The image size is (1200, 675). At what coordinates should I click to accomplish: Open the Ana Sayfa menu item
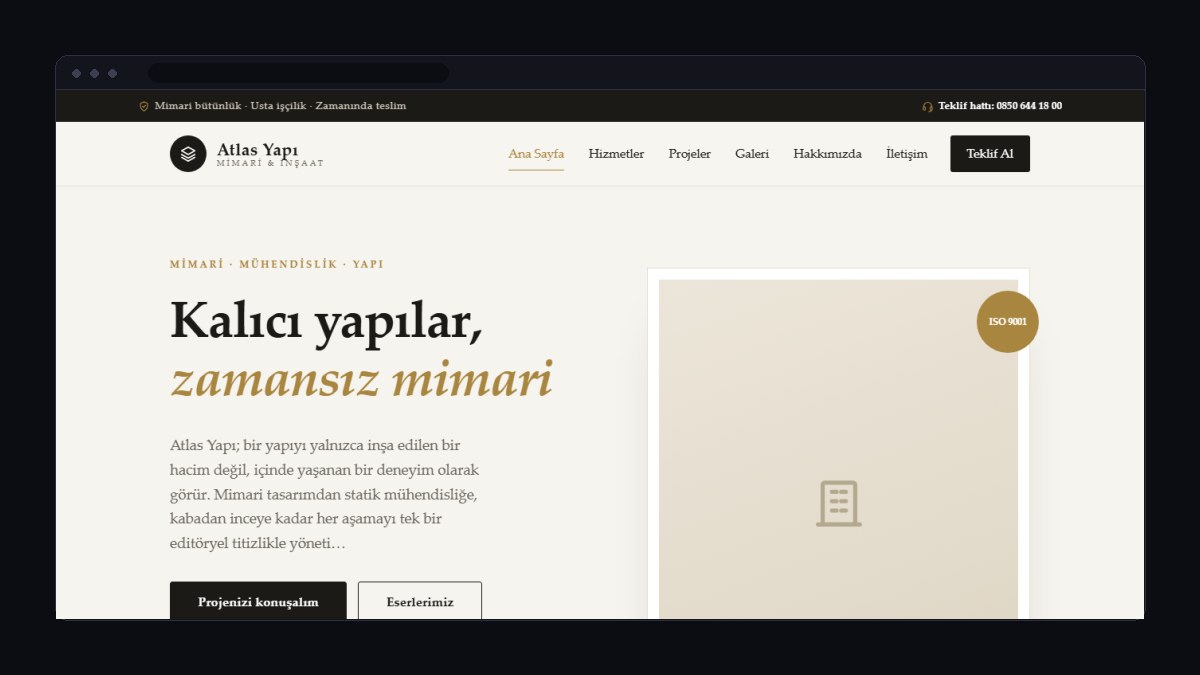click(x=536, y=154)
